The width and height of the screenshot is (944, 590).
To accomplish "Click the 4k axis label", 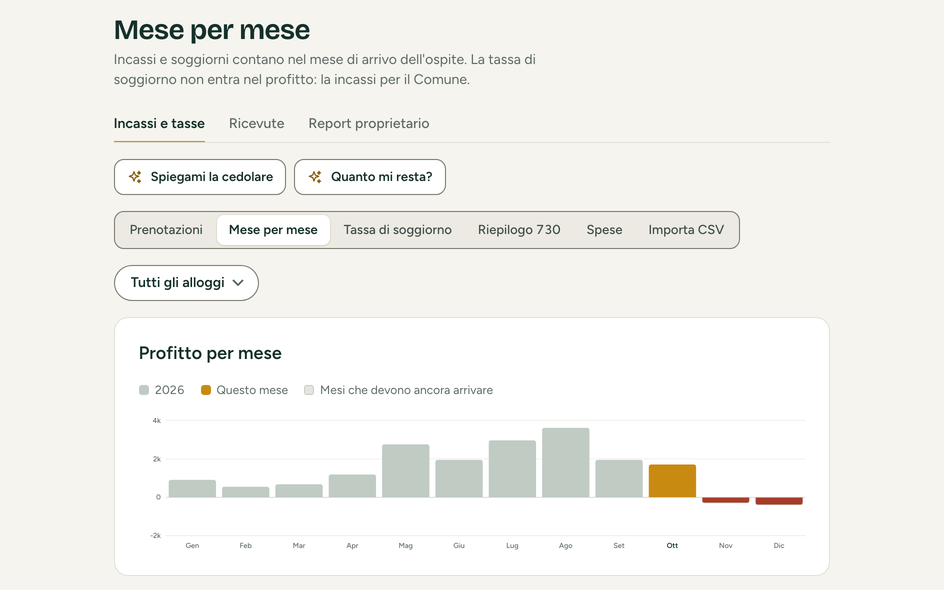I will point(157,421).
